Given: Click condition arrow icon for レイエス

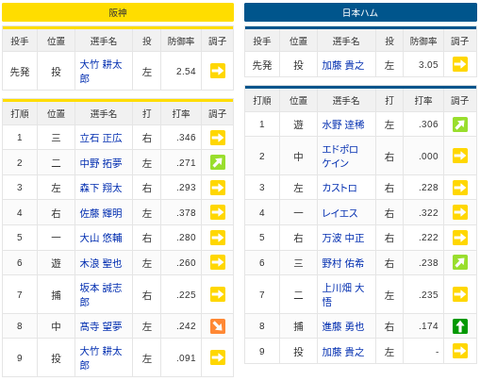Looking at the screenshot, I should [460, 213].
